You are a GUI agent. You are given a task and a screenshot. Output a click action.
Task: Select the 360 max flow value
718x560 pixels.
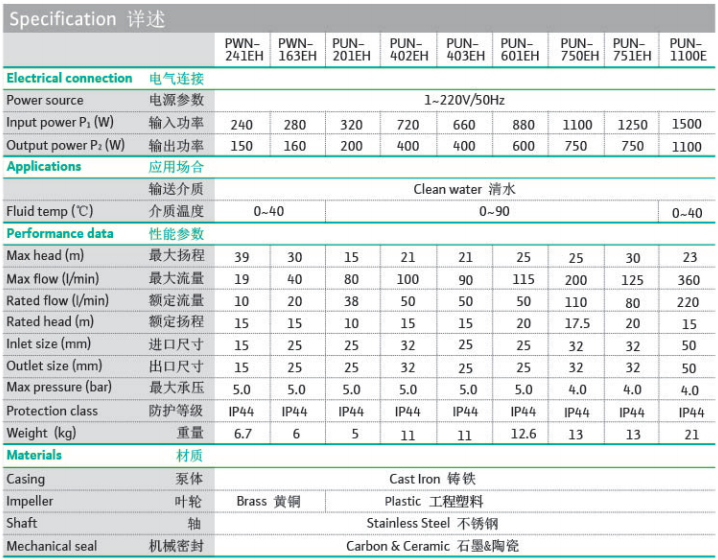pyautogui.click(x=688, y=280)
